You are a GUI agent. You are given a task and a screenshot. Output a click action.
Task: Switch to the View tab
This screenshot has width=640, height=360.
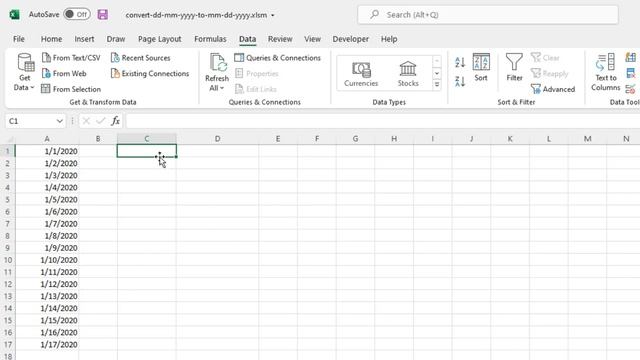[x=312, y=39]
